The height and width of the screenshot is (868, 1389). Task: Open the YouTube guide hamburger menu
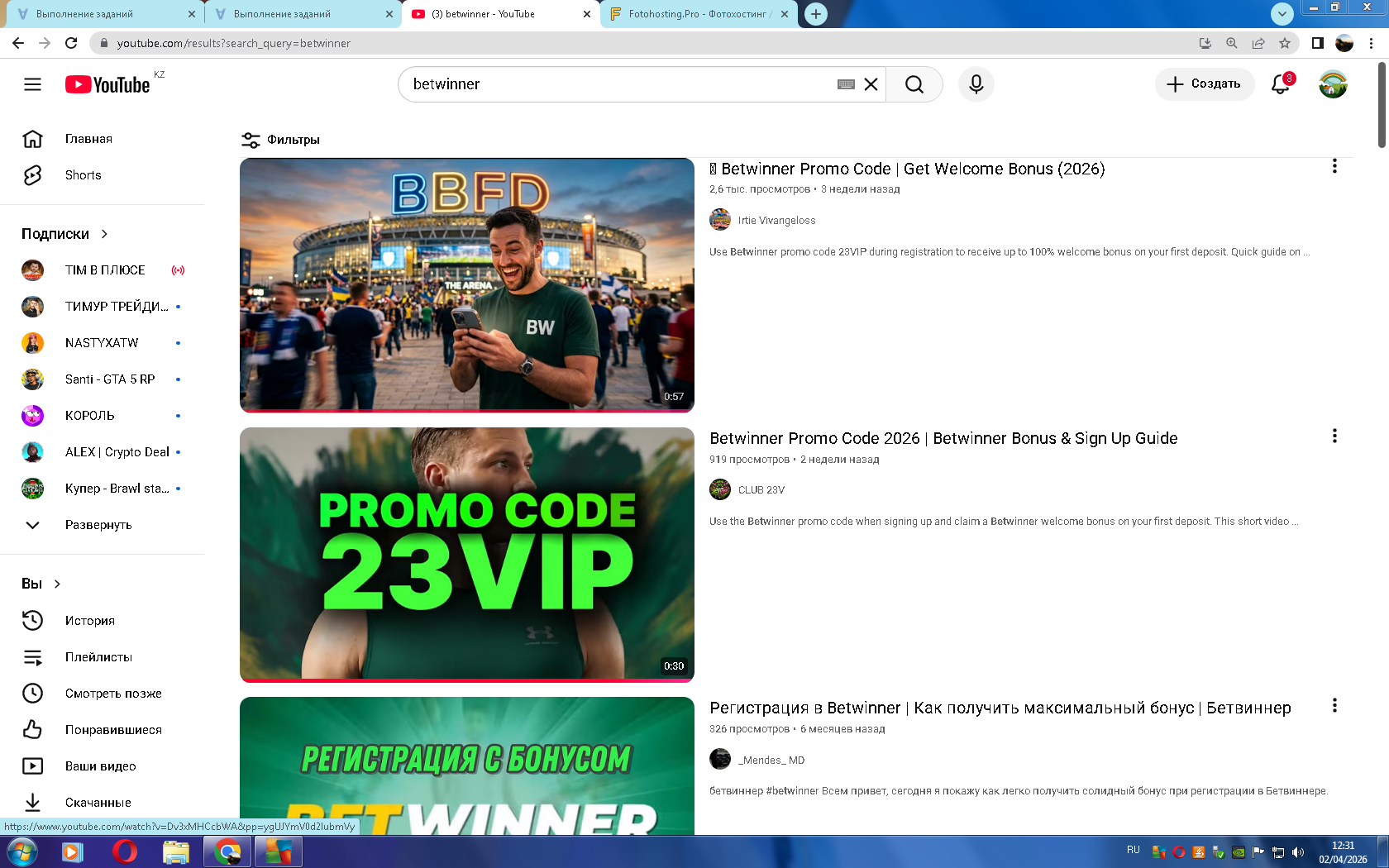click(32, 84)
